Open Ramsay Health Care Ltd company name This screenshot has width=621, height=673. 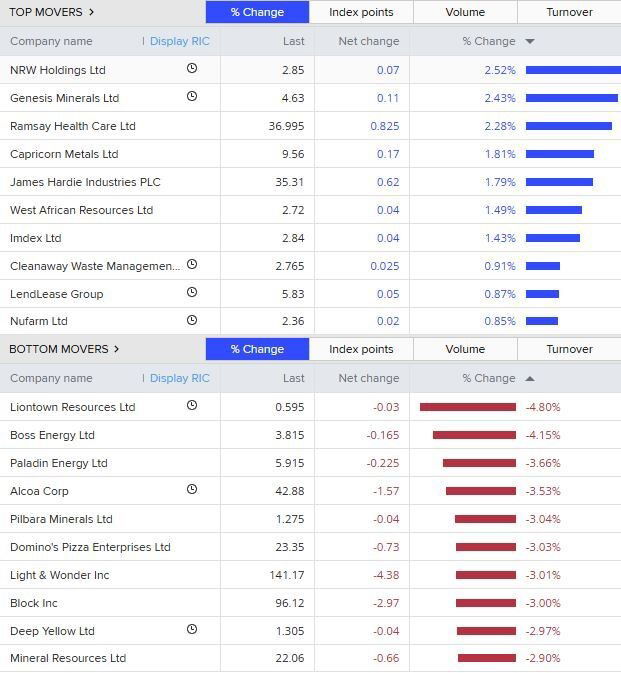(x=73, y=126)
